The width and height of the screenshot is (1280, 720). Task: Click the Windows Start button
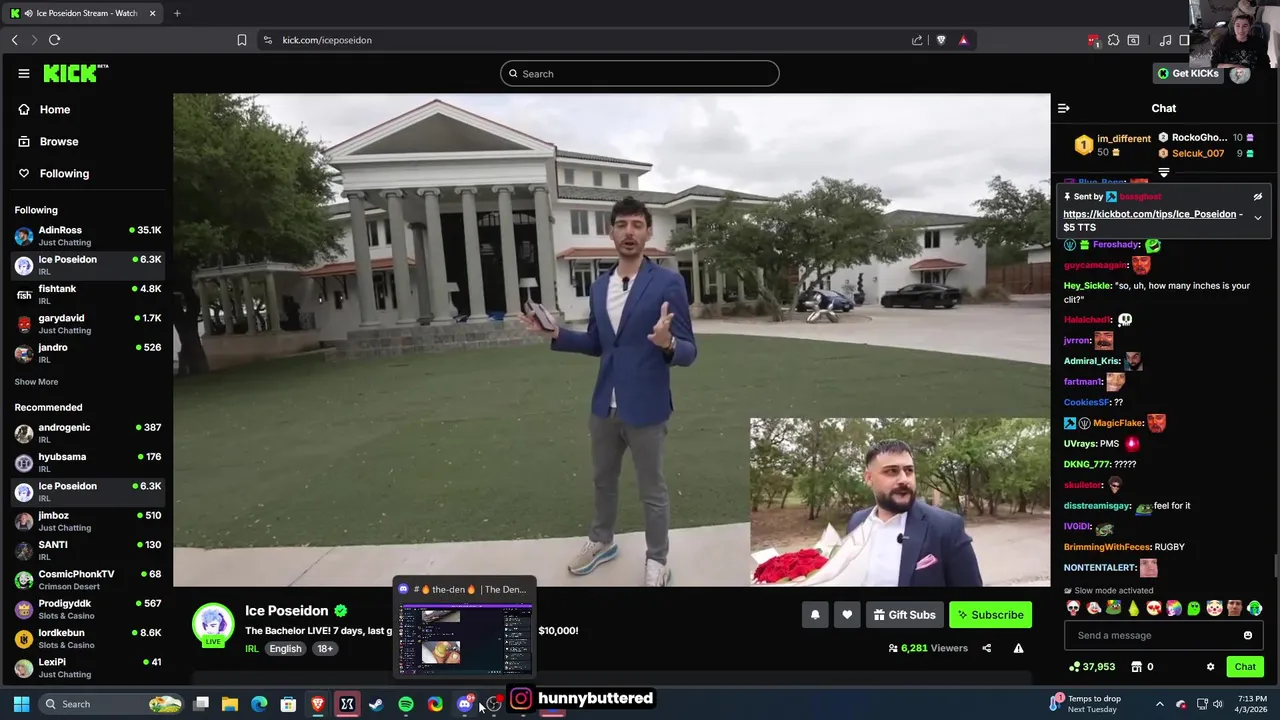click(21, 704)
